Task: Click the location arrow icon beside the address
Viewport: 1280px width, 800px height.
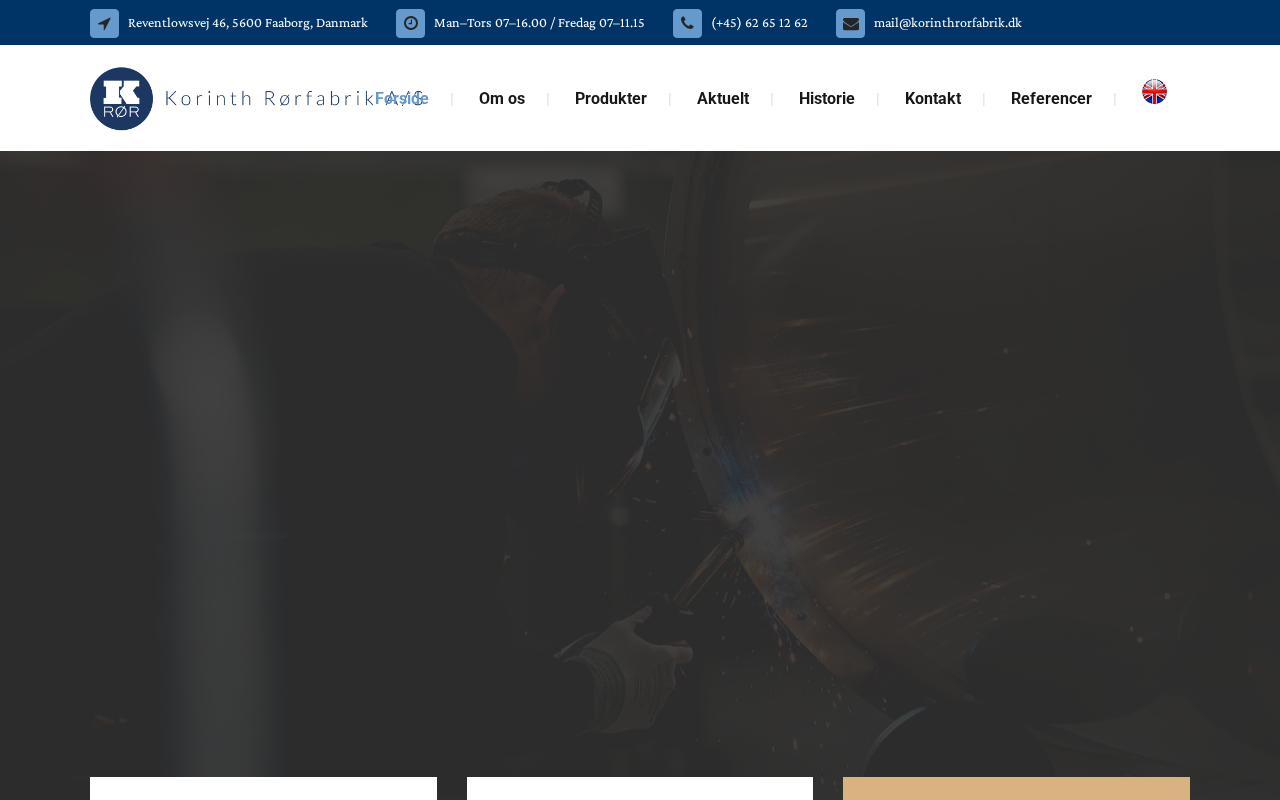Action: pyautogui.click(x=104, y=23)
